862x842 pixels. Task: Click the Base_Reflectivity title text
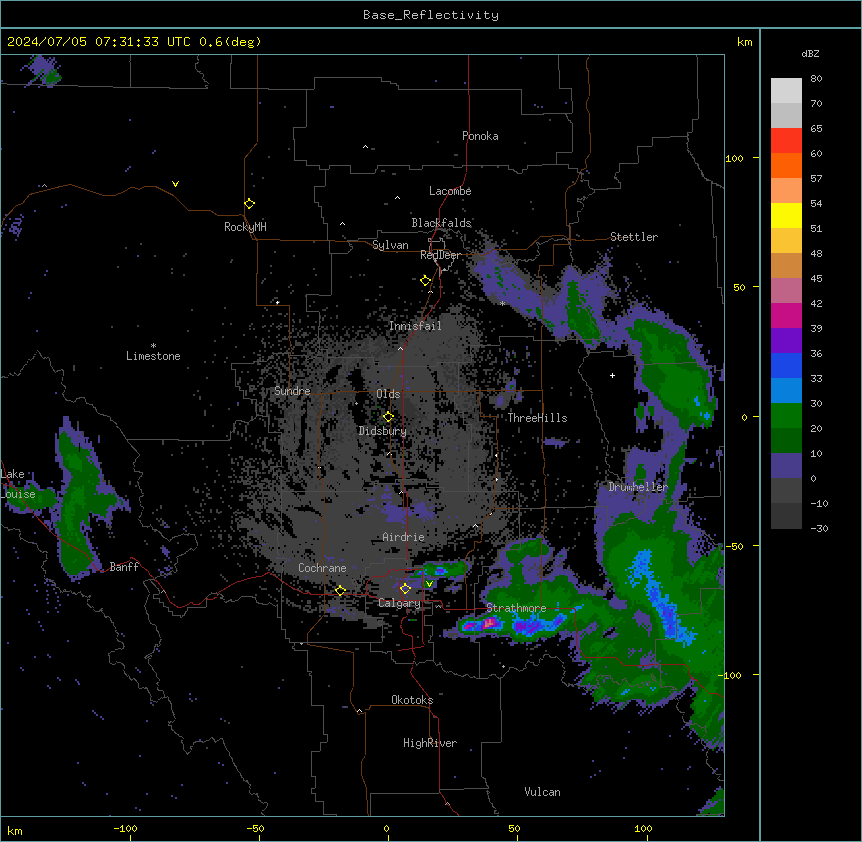pos(431,15)
